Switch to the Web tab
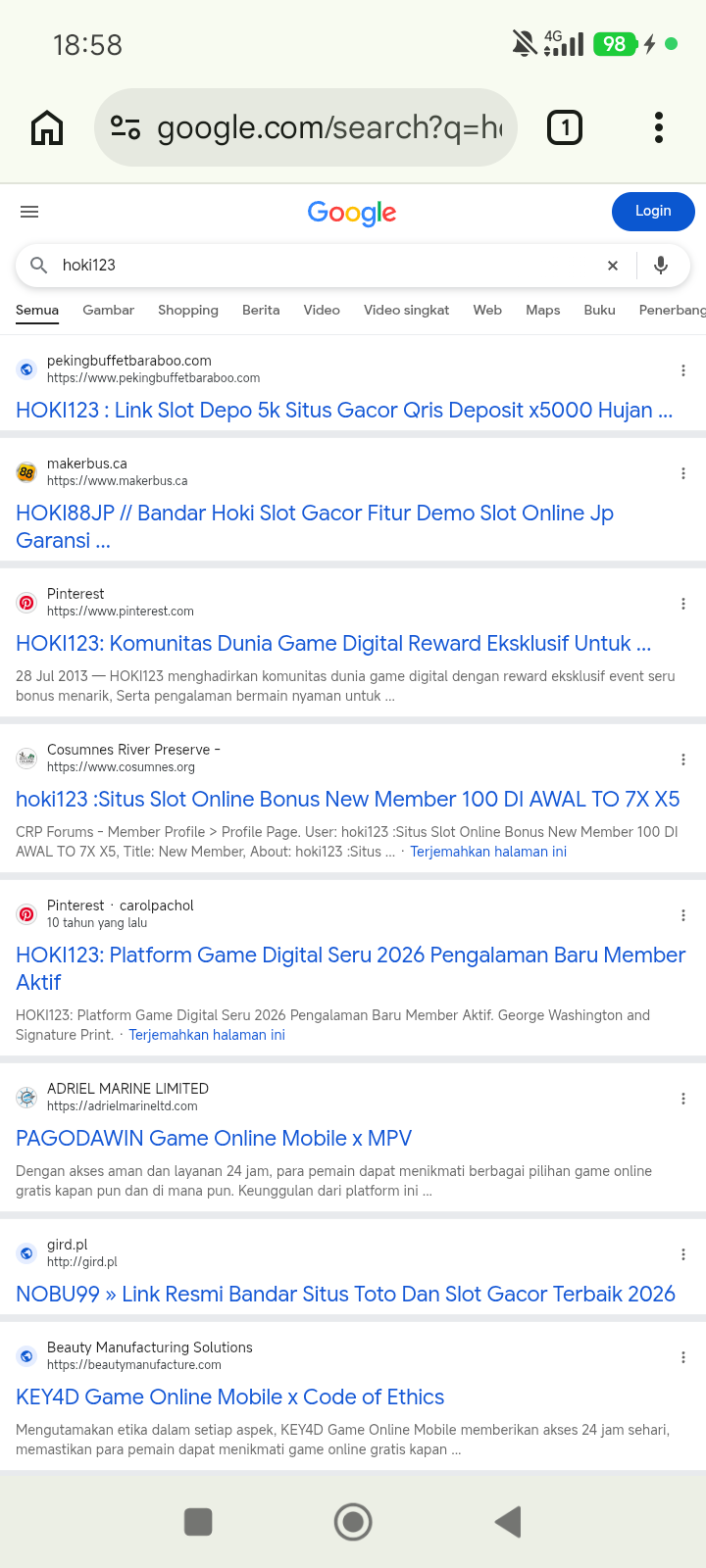This screenshot has width=706, height=1568. (487, 310)
